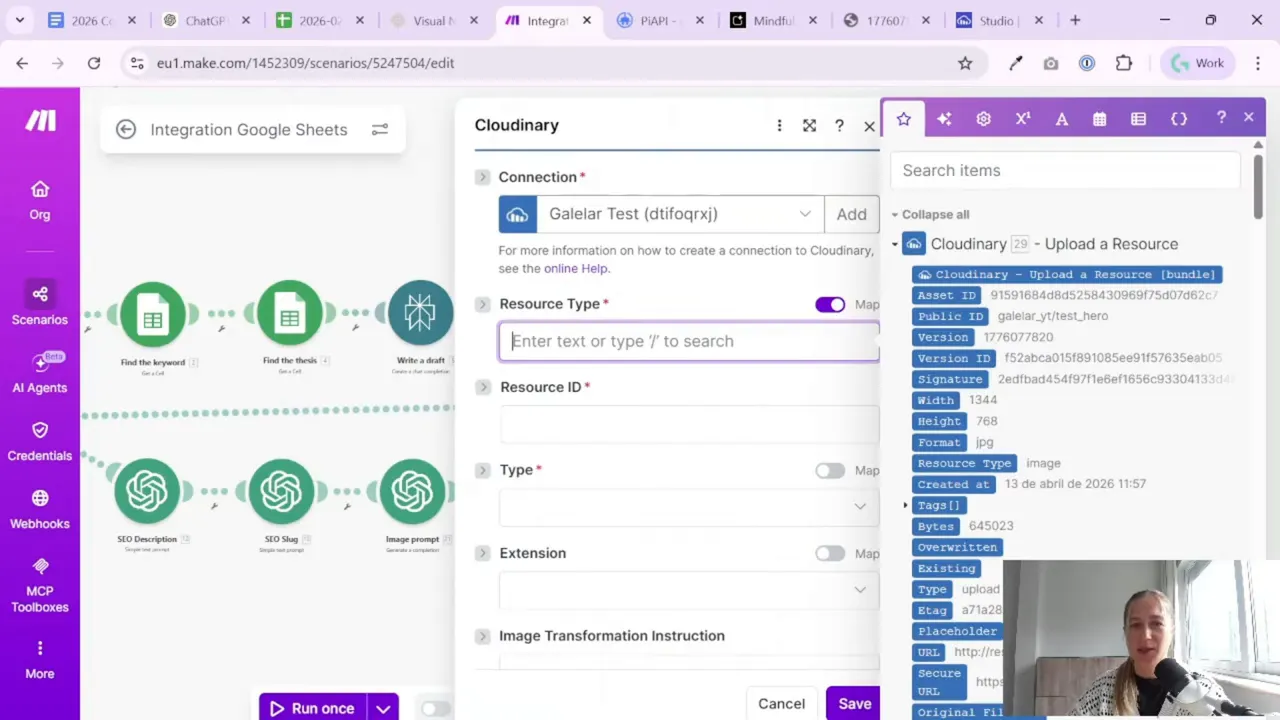
Task: Add a new Cloudinary connection
Action: click(x=852, y=214)
